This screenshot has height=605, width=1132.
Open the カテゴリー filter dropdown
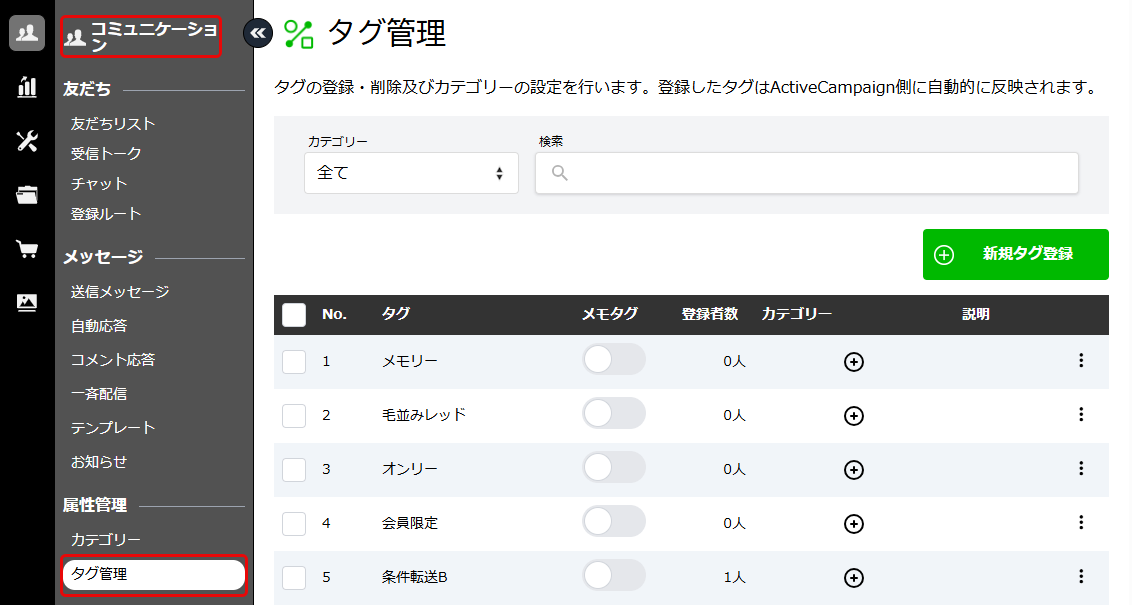[411, 173]
